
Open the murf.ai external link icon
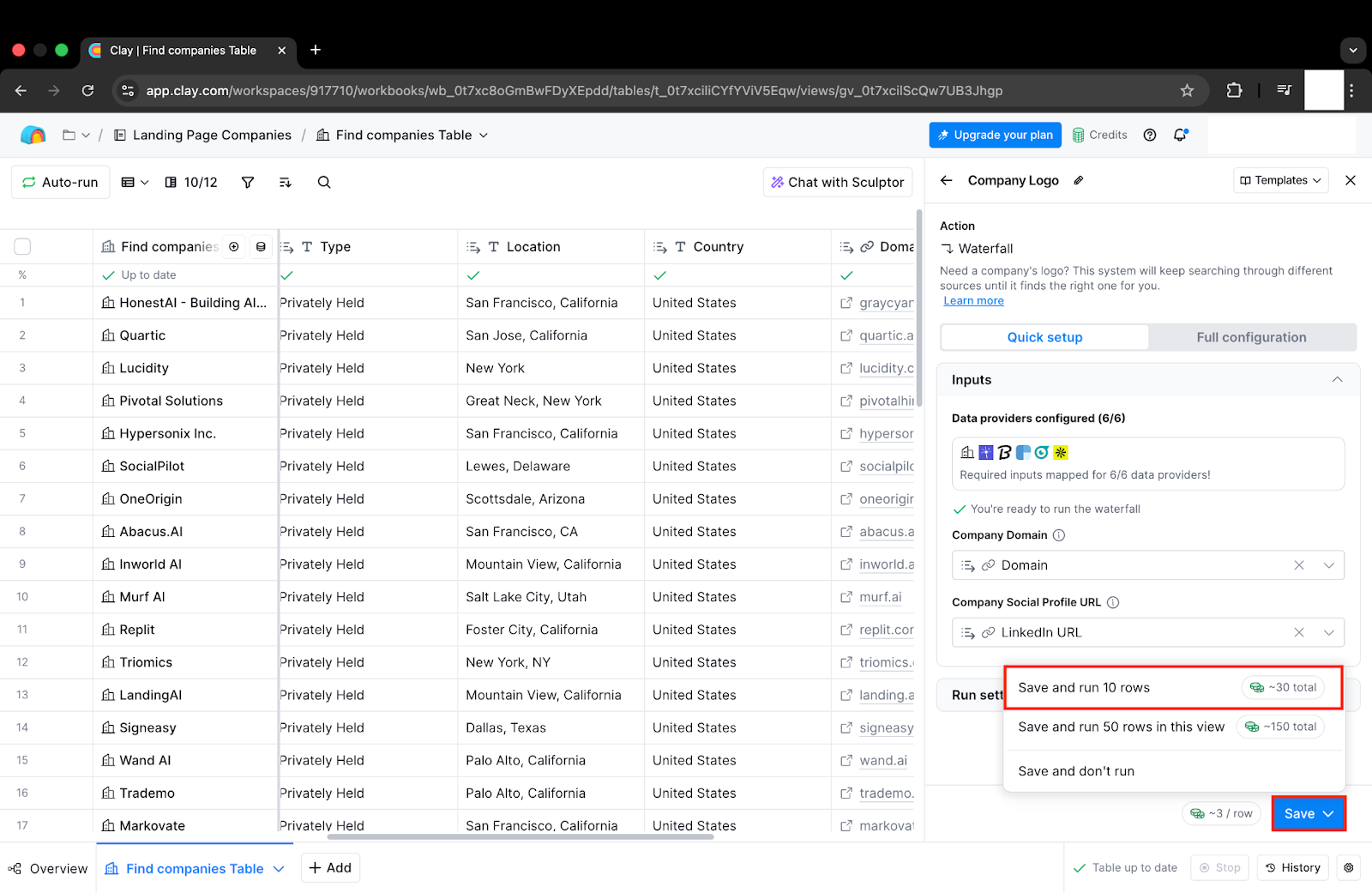[x=846, y=597]
